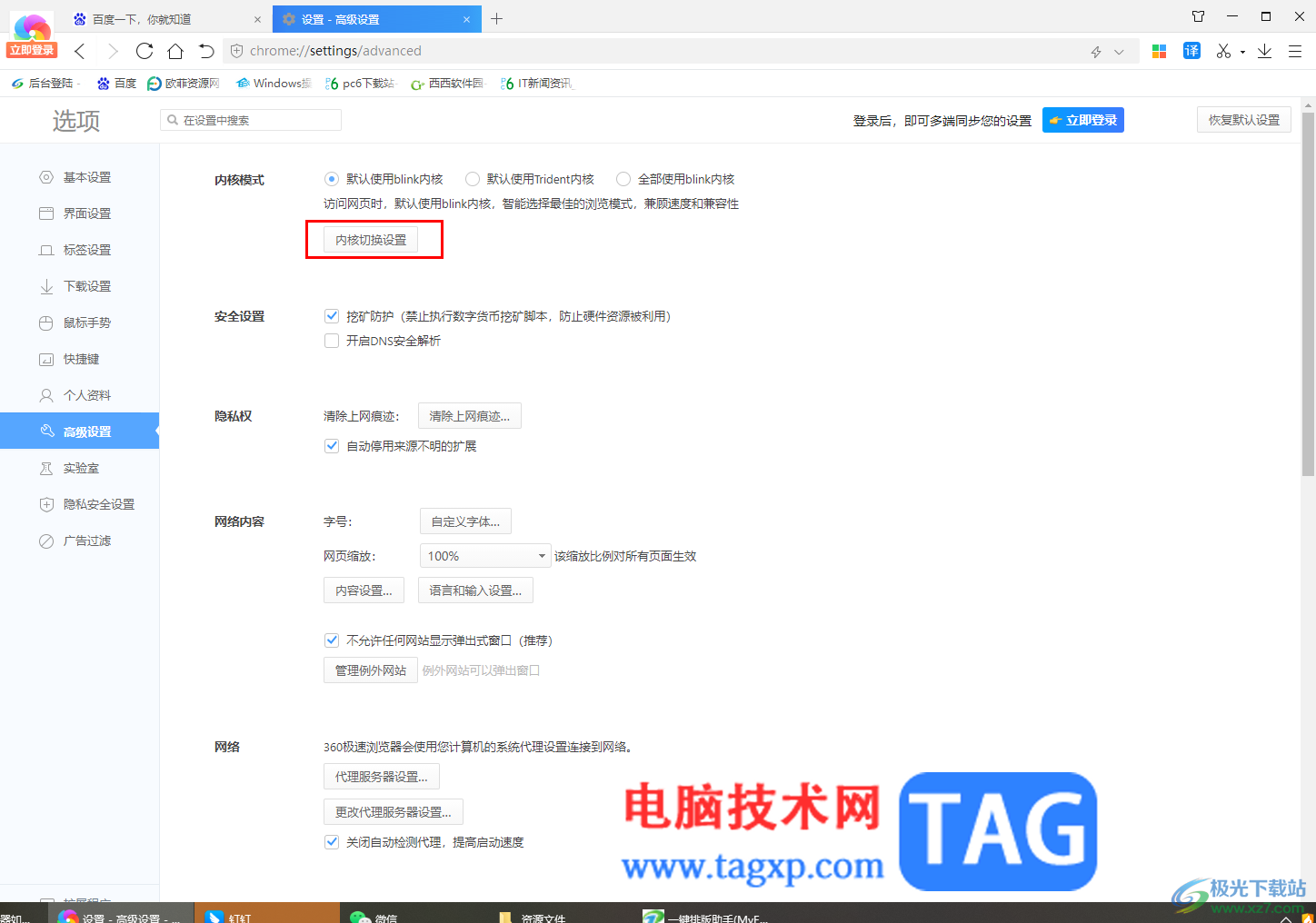Click the 在设置中搜索 search field

coord(251,120)
